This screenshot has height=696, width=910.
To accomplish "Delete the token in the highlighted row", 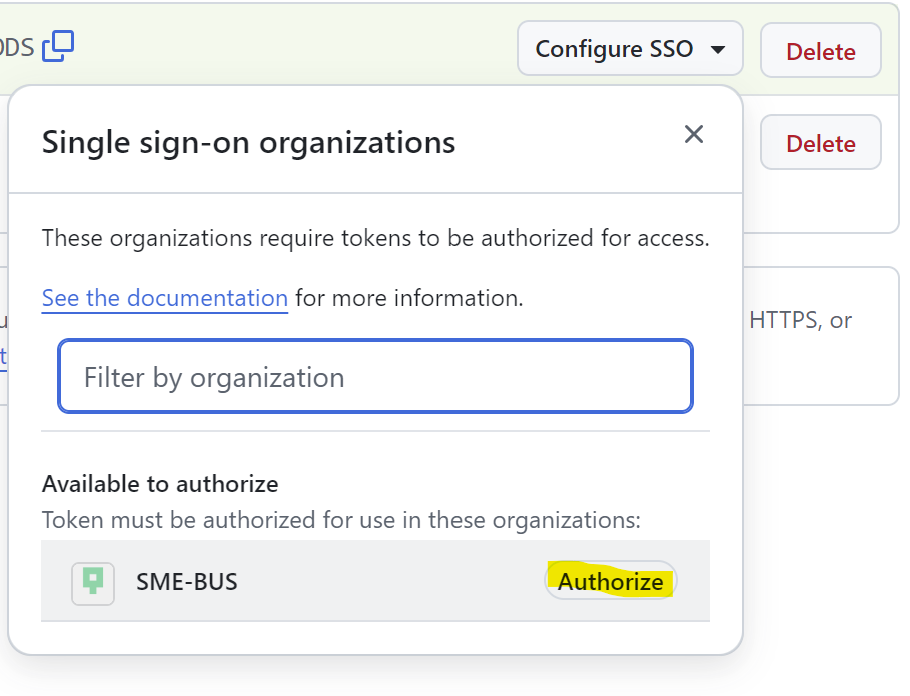I will click(821, 51).
